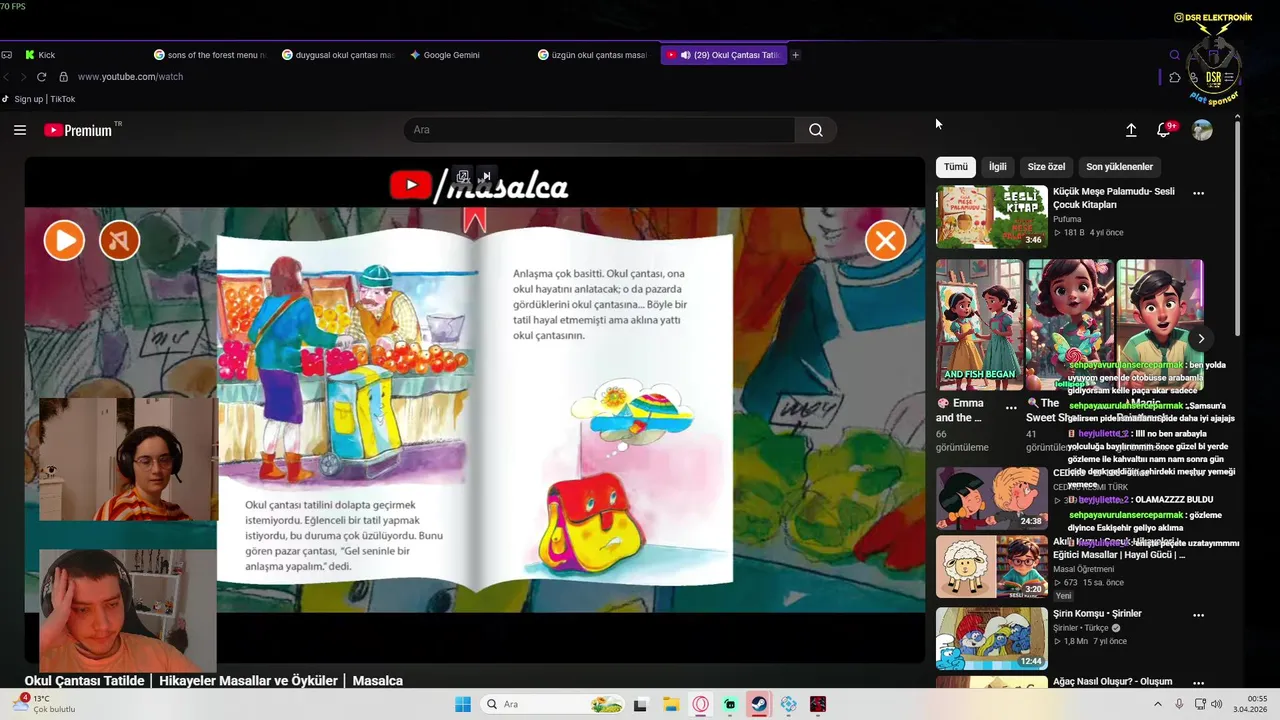Show hidden system tray icons chevron

pos(1158,704)
